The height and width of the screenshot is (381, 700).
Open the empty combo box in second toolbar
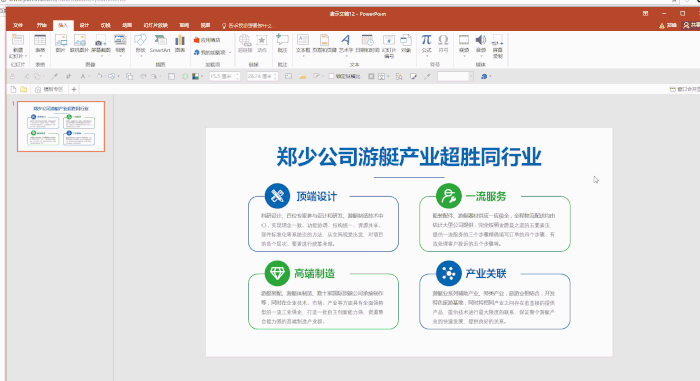coord(455,76)
